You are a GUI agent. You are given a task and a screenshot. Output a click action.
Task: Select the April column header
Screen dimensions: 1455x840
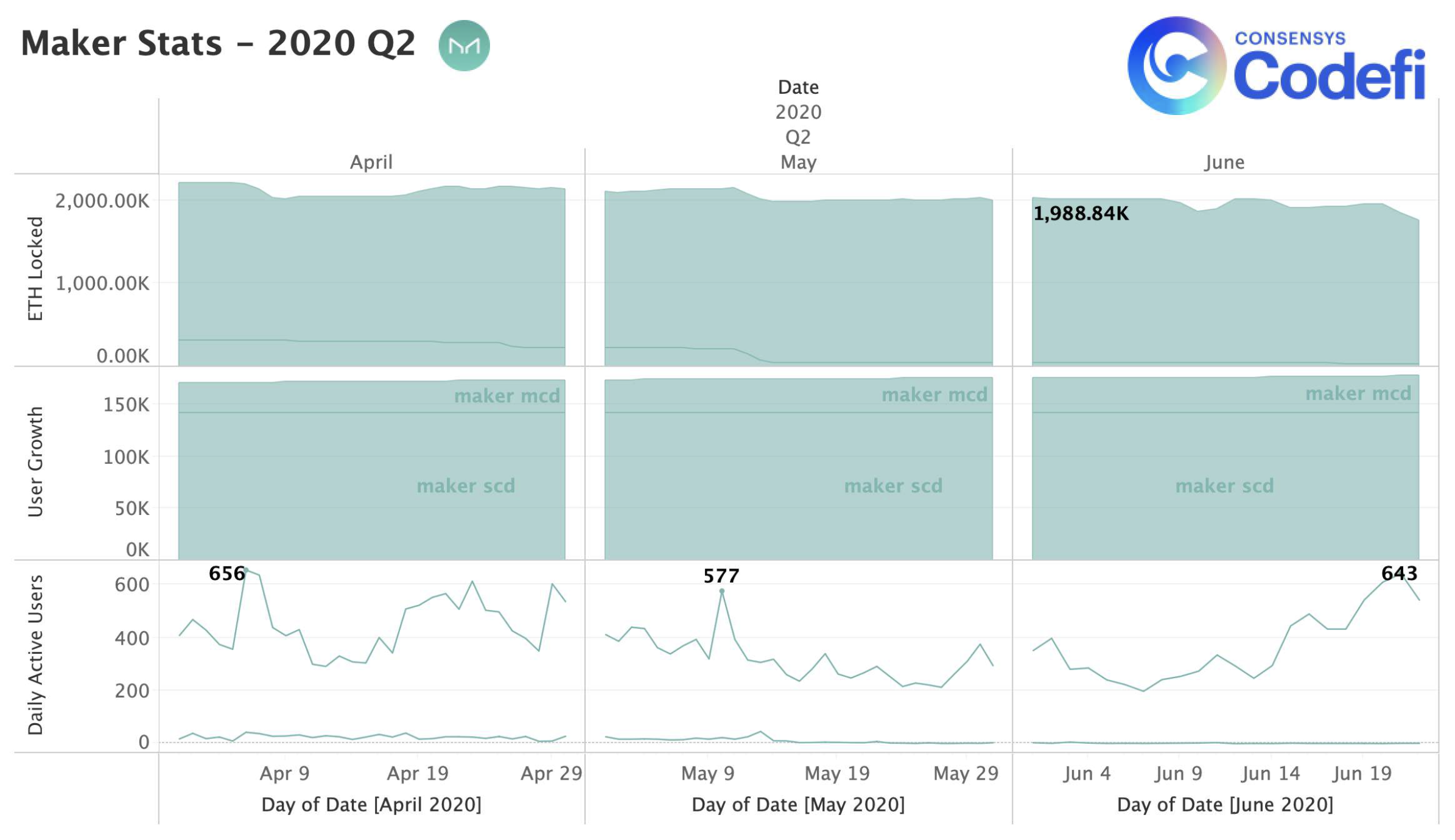coord(371,162)
